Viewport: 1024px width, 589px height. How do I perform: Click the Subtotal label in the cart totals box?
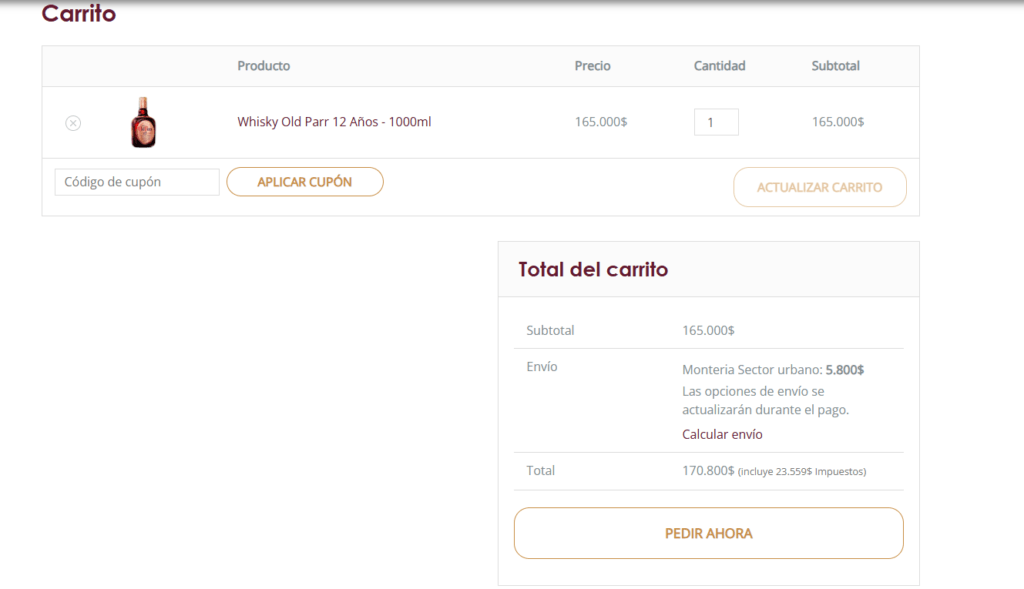(x=550, y=330)
